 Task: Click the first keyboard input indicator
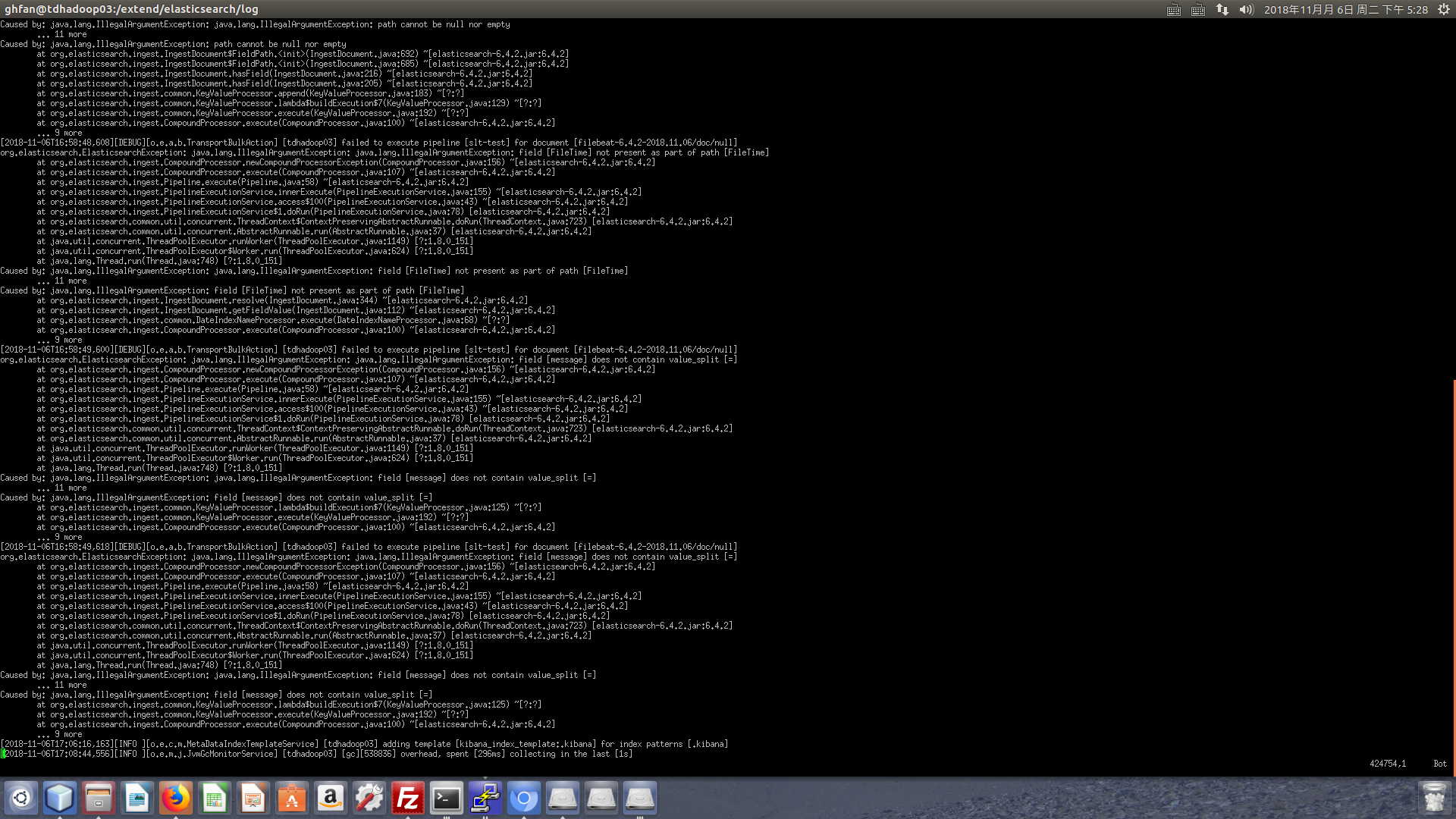tap(1173, 9)
